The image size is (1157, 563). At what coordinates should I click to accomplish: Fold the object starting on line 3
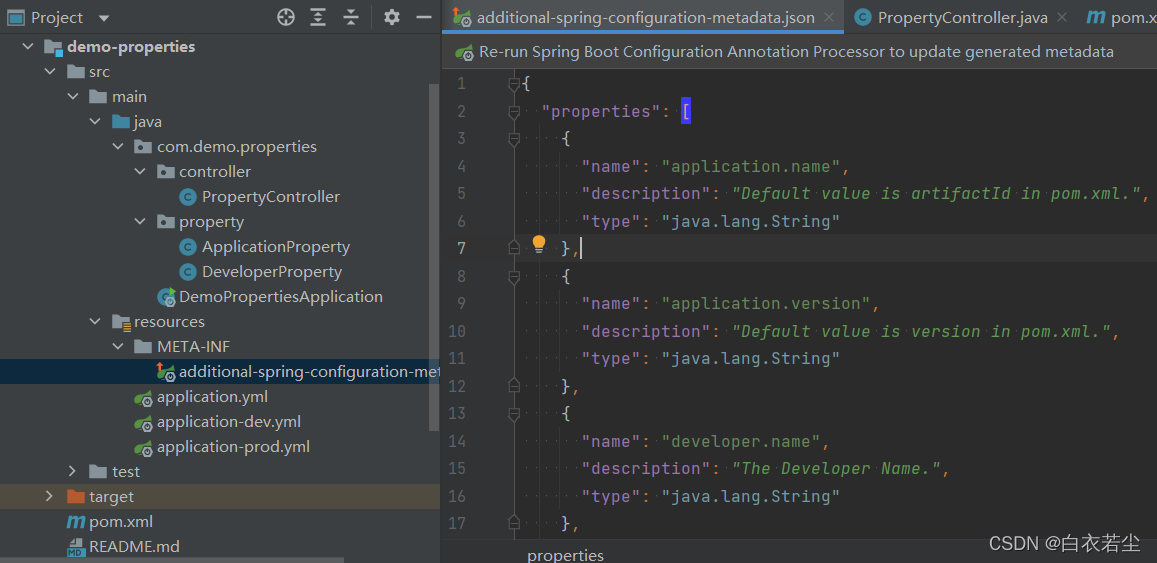pyautogui.click(x=514, y=139)
